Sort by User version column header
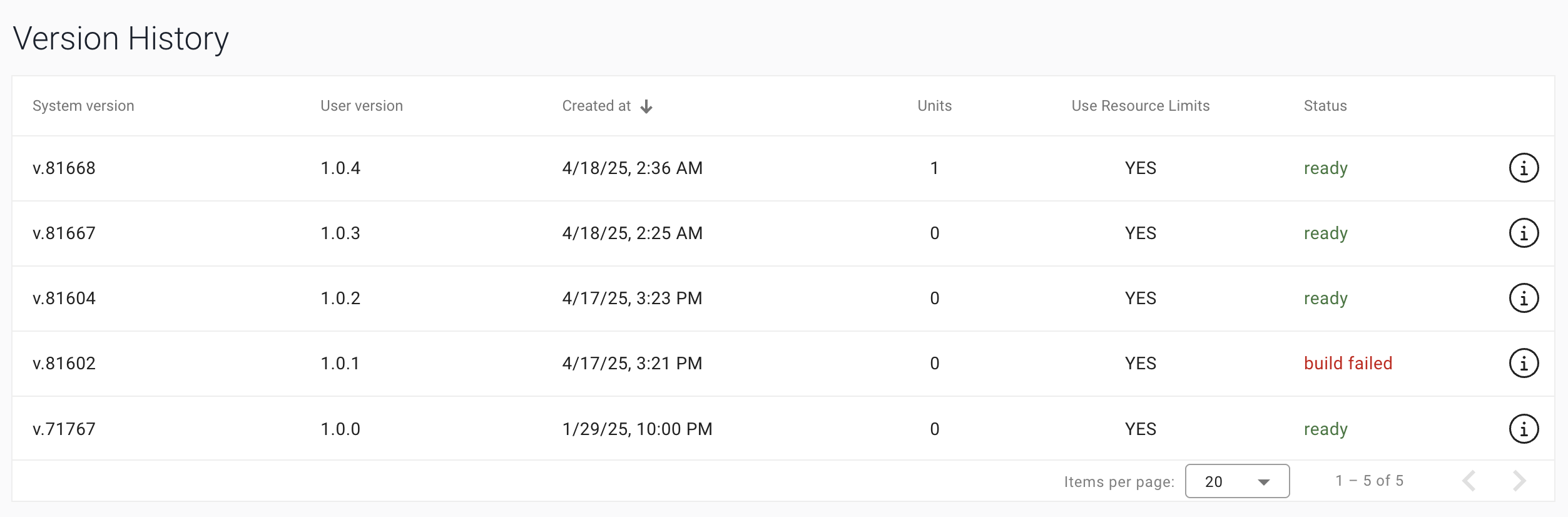Image resolution: width=1568 pixels, height=517 pixels. click(362, 106)
